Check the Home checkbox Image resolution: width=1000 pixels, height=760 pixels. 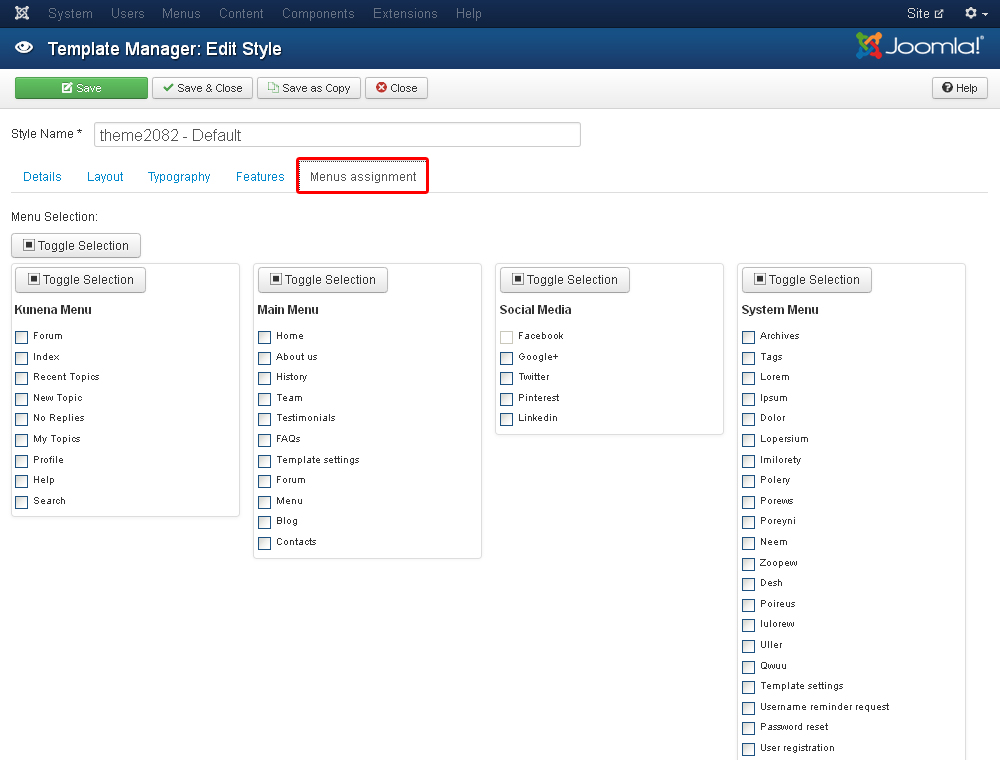pos(265,337)
